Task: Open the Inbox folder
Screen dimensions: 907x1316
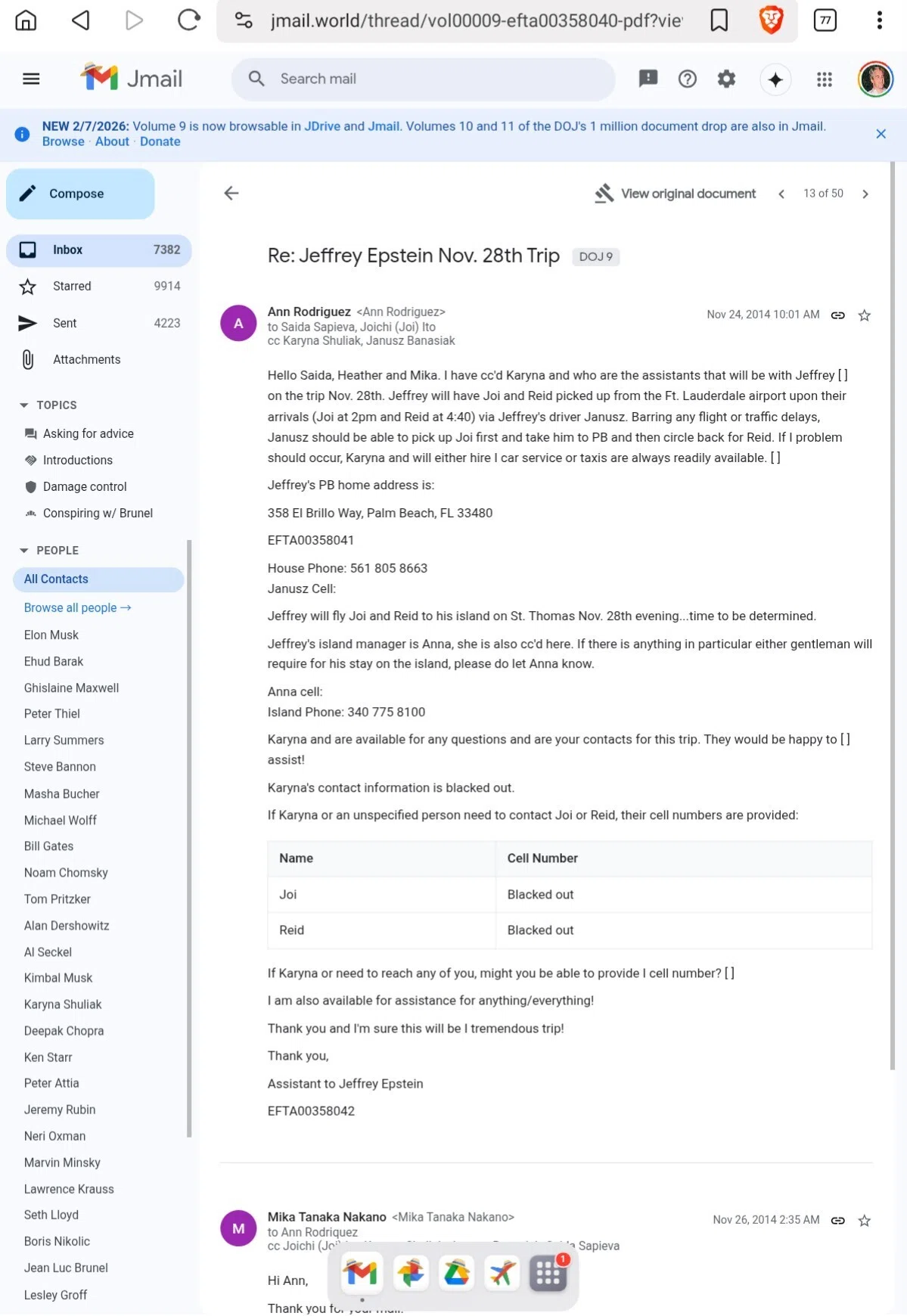Action: pyautogui.click(x=99, y=250)
